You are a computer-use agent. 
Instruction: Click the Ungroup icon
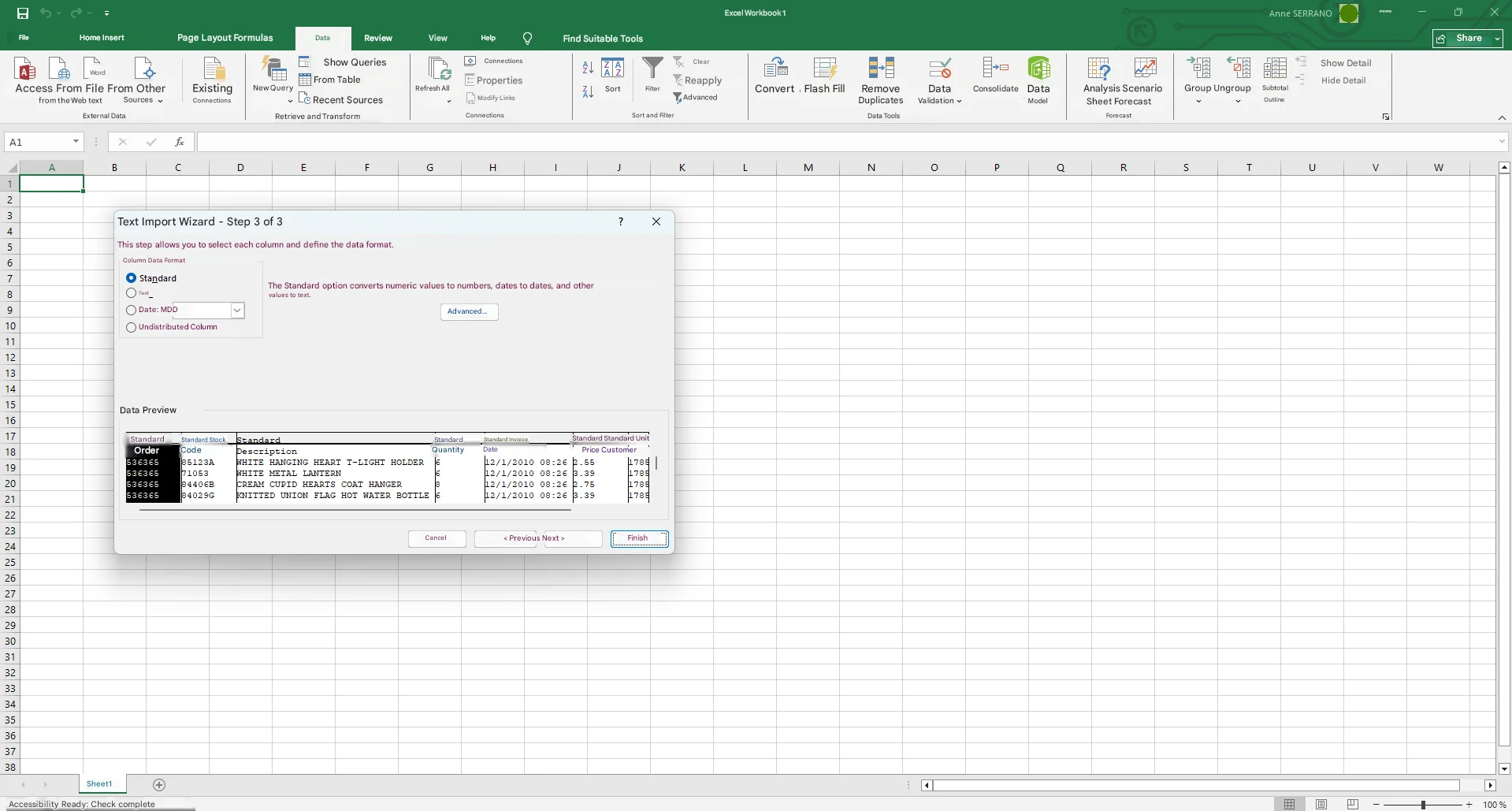click(x=1238, y=68)
